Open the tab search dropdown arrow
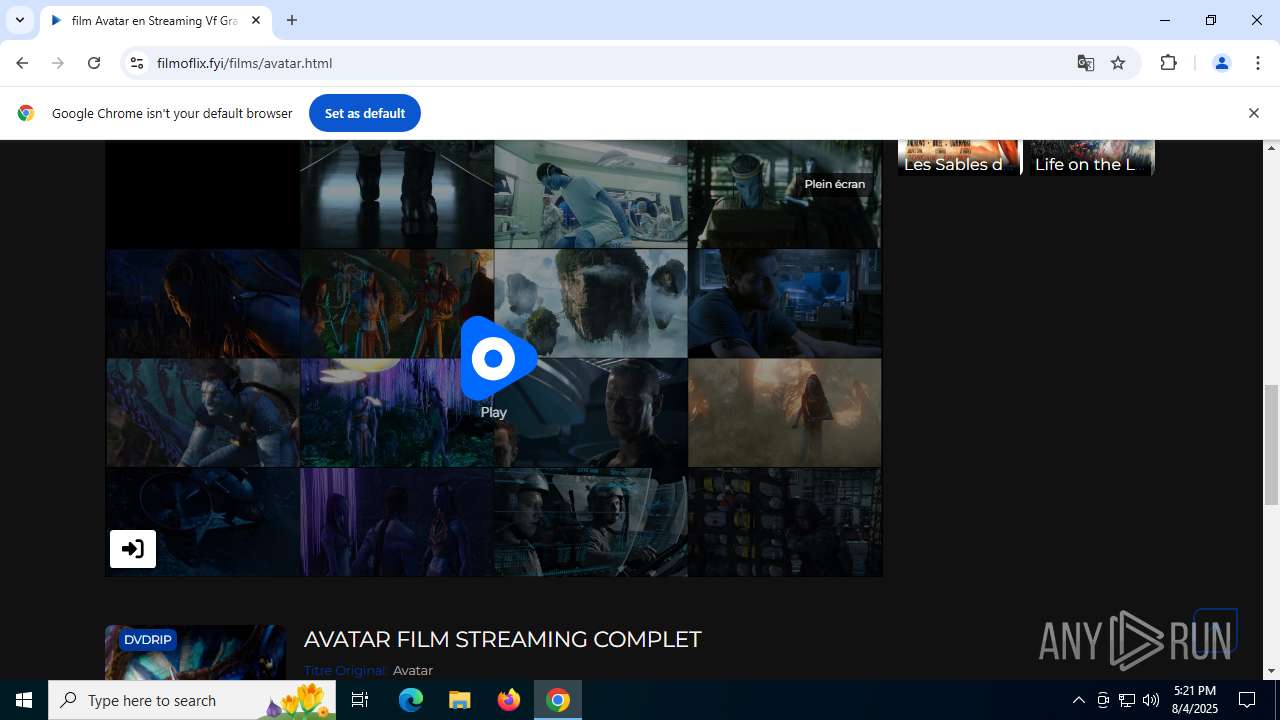The width and height of the screenshot is (1280, 720). pyautogui.click(x=20, y=20)
